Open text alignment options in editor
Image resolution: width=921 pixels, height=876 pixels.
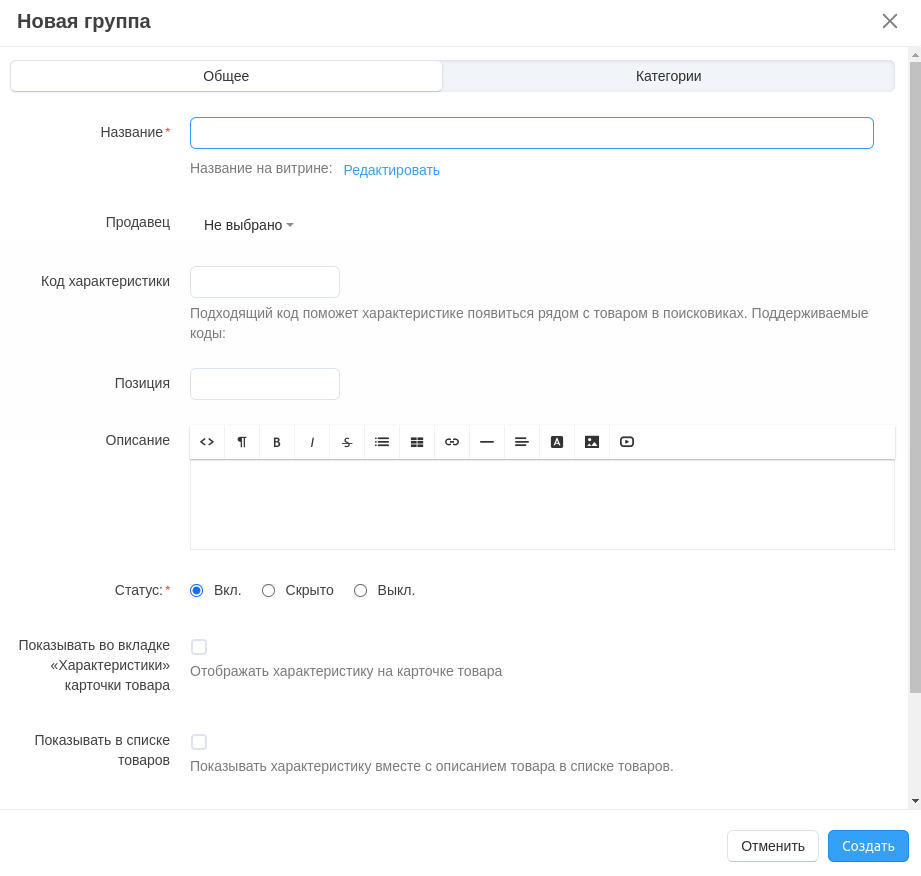pyautogui.click(x=522, y=442)
